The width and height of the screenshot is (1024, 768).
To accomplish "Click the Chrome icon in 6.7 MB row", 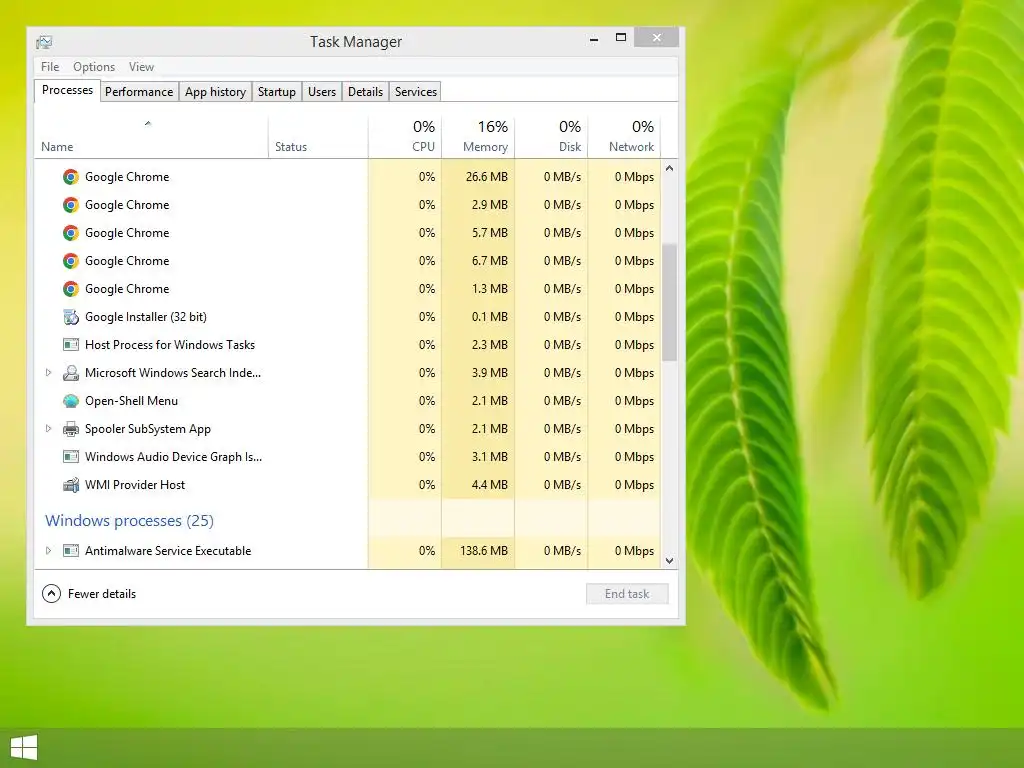I will click(x=71, y=261).
